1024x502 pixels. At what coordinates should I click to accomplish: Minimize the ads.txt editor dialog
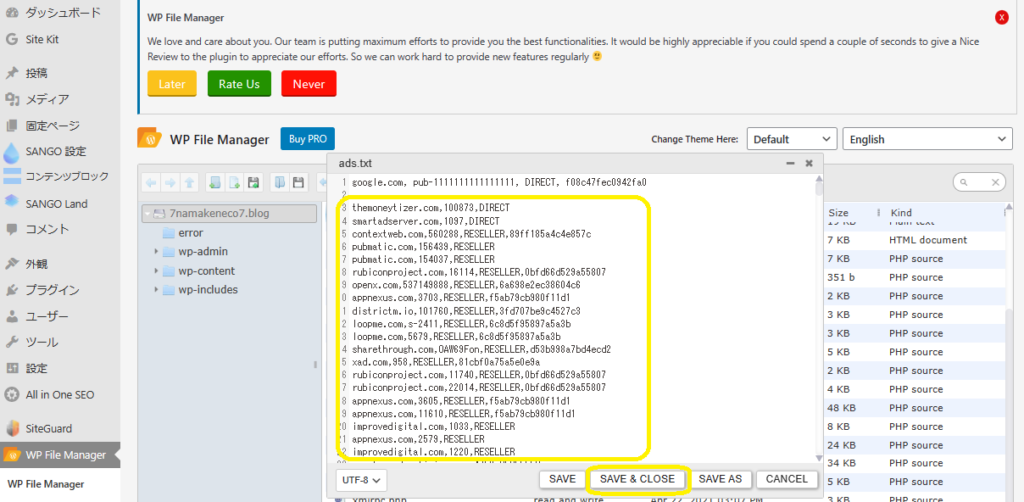(x=790, y=163)
